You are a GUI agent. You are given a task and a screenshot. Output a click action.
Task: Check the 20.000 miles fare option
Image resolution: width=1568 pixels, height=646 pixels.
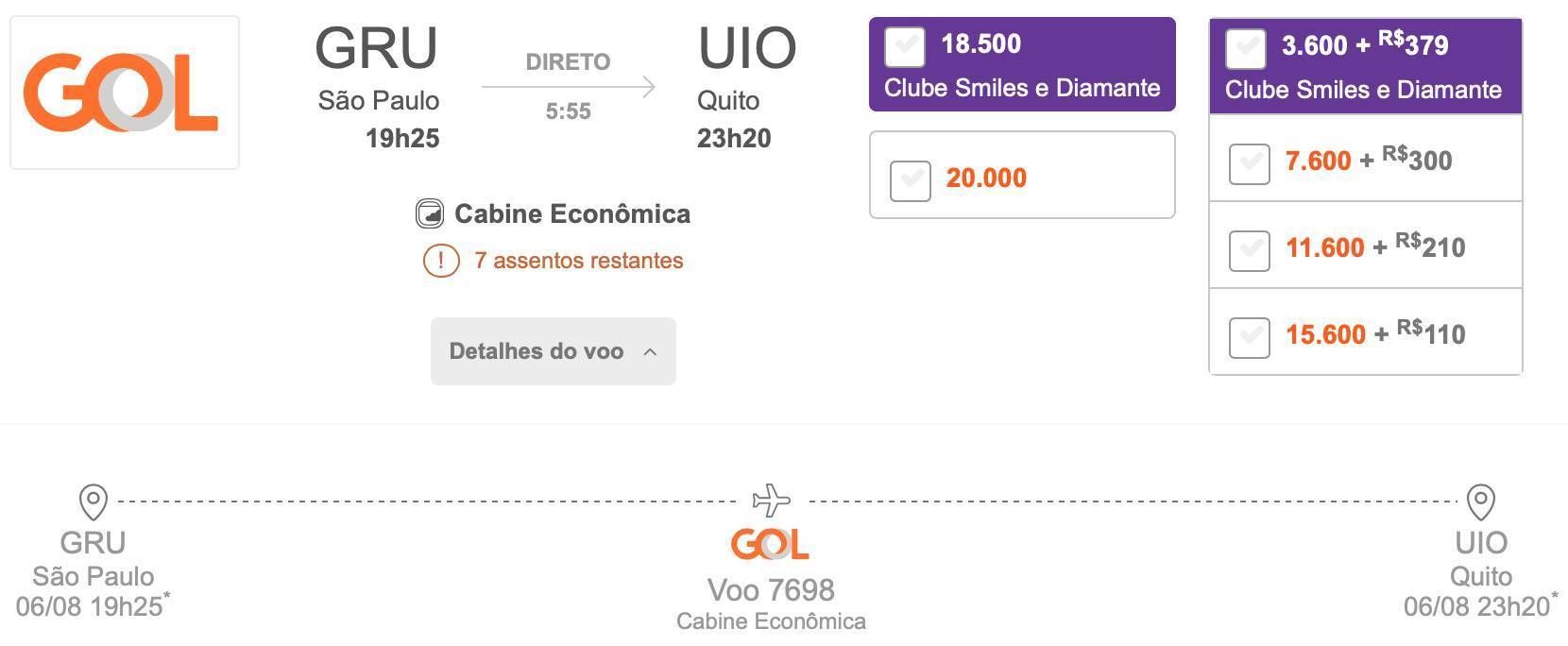pos(911,180)
